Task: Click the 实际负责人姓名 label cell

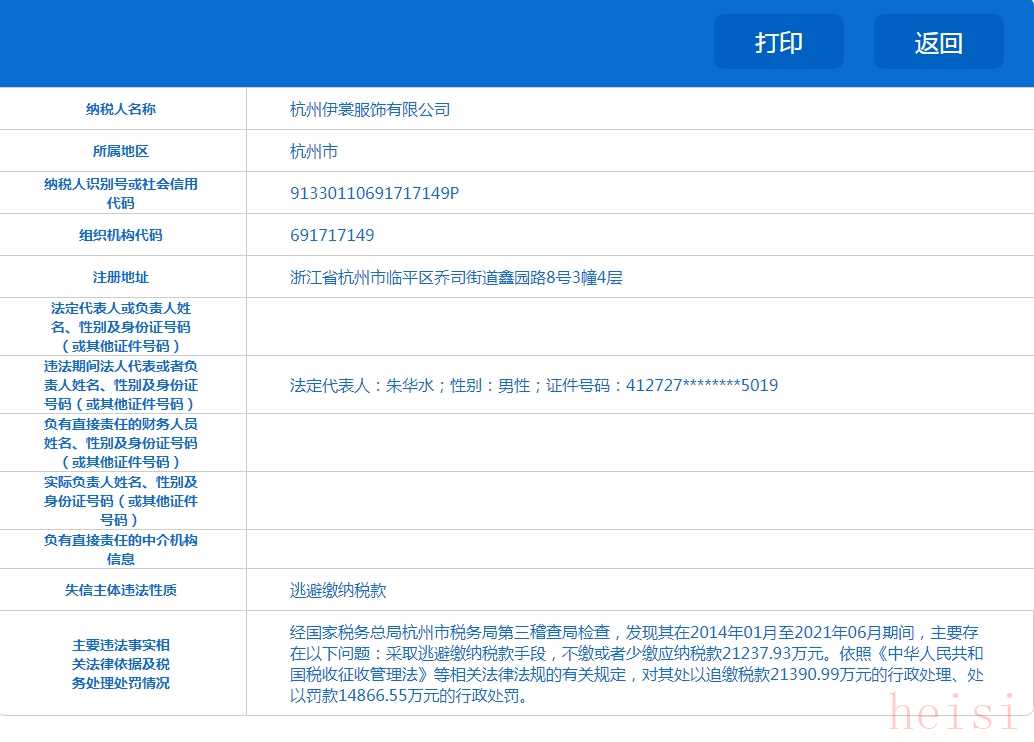Action: pos(121,501)
